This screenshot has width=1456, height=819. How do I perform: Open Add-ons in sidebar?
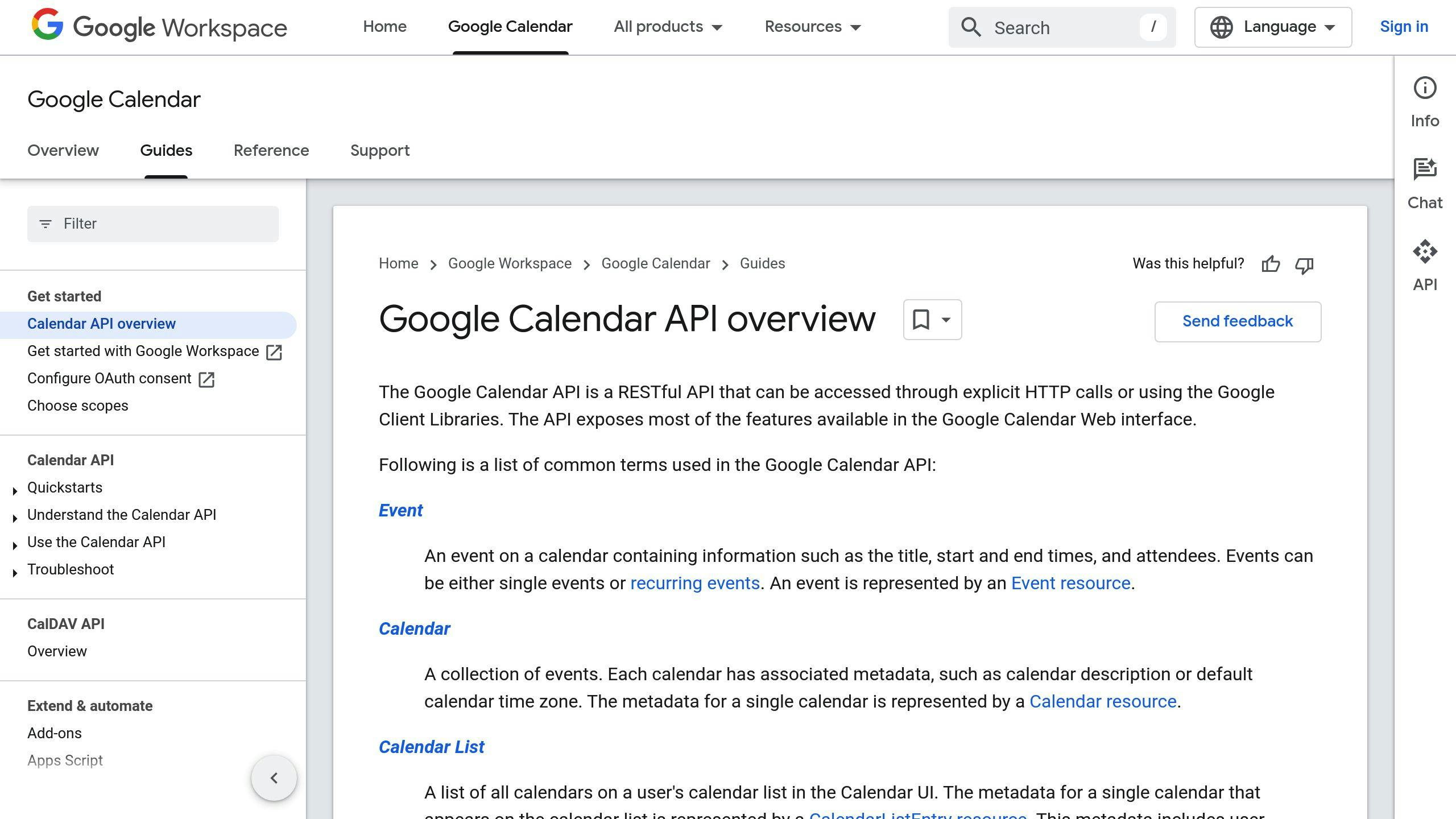click(x=55, y=734)
